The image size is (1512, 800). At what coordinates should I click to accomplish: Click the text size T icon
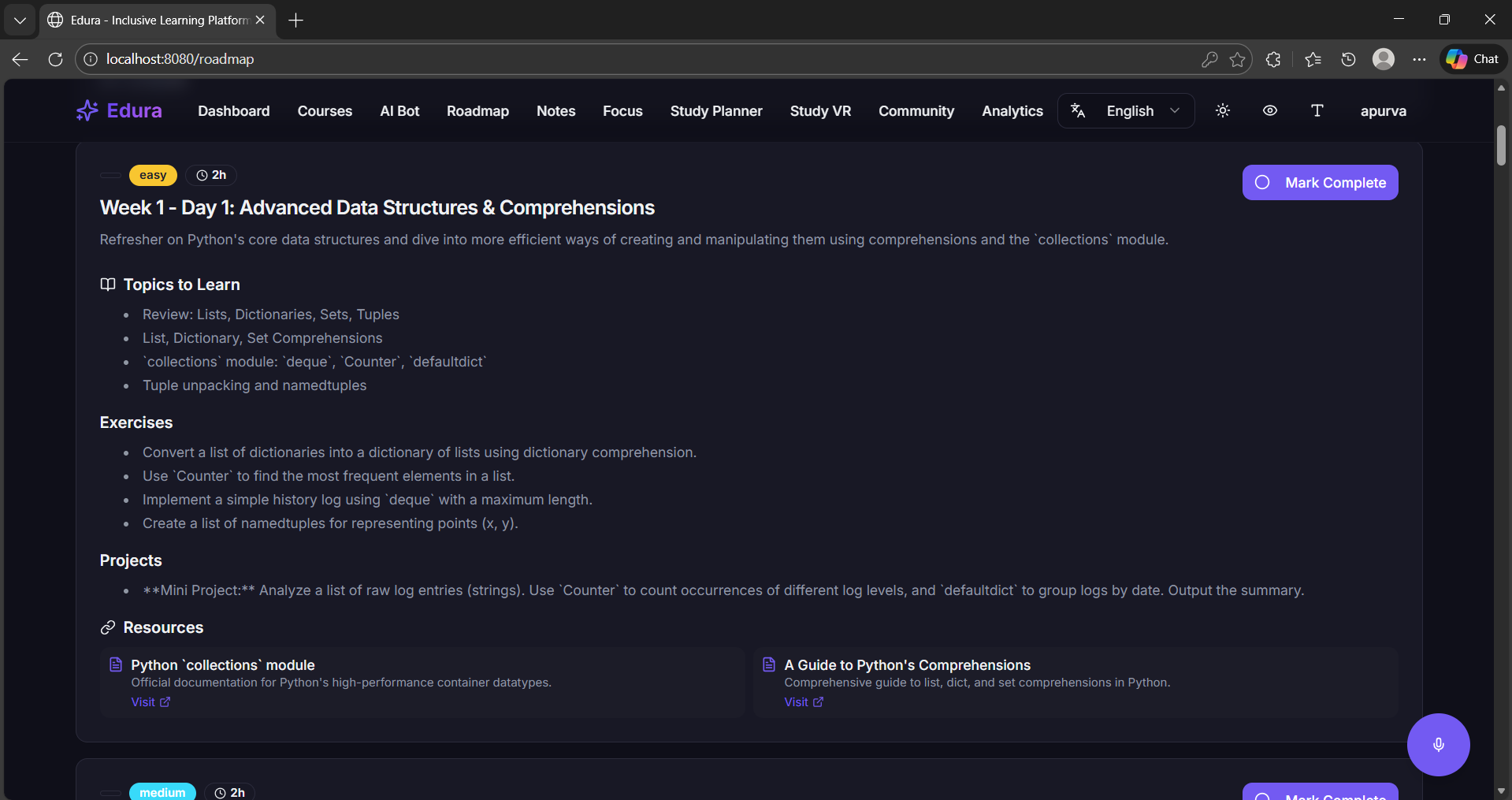pos(1317,111)
